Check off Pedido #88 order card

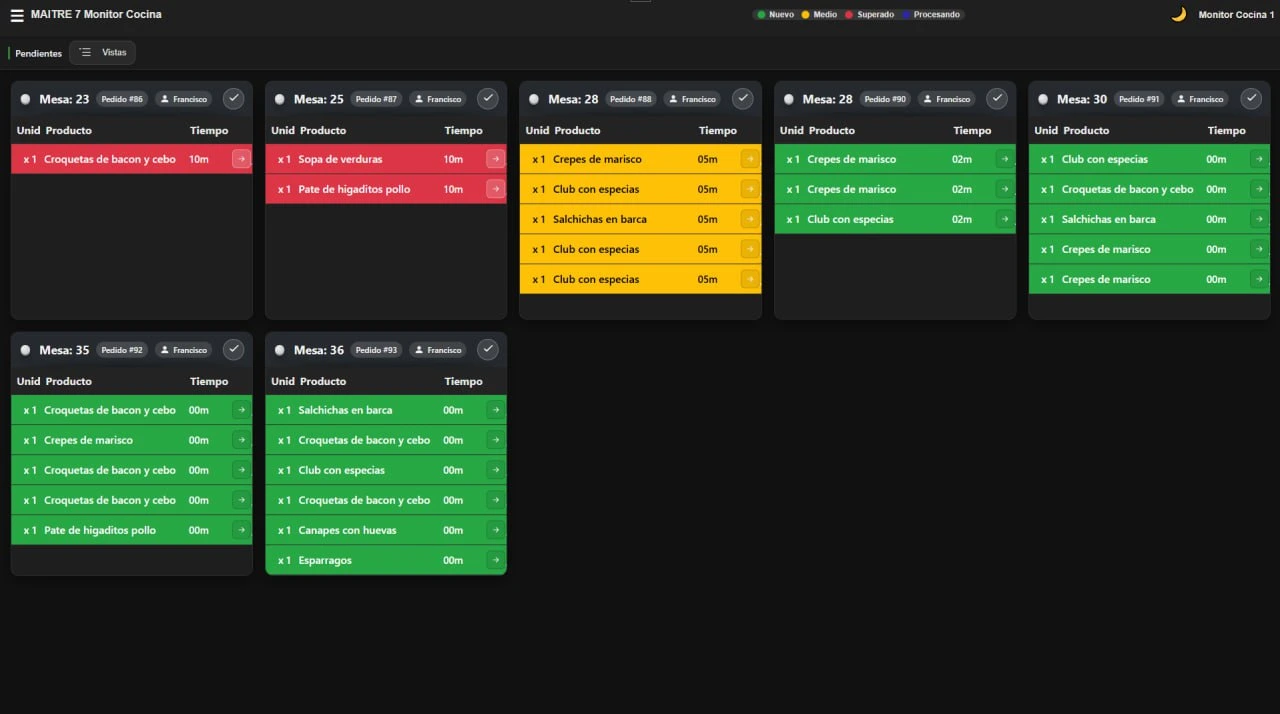[x=742, y=98]
